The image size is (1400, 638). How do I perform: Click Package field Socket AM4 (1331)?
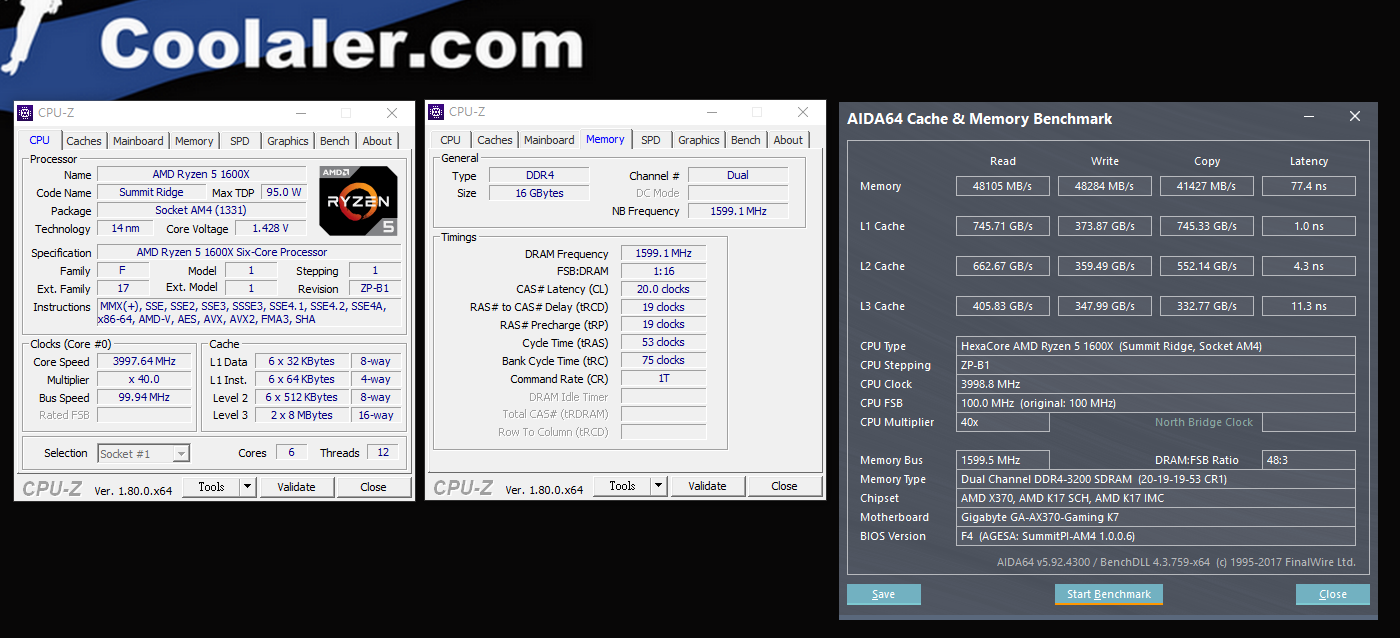pyautogui.click(x=201, y=211)
